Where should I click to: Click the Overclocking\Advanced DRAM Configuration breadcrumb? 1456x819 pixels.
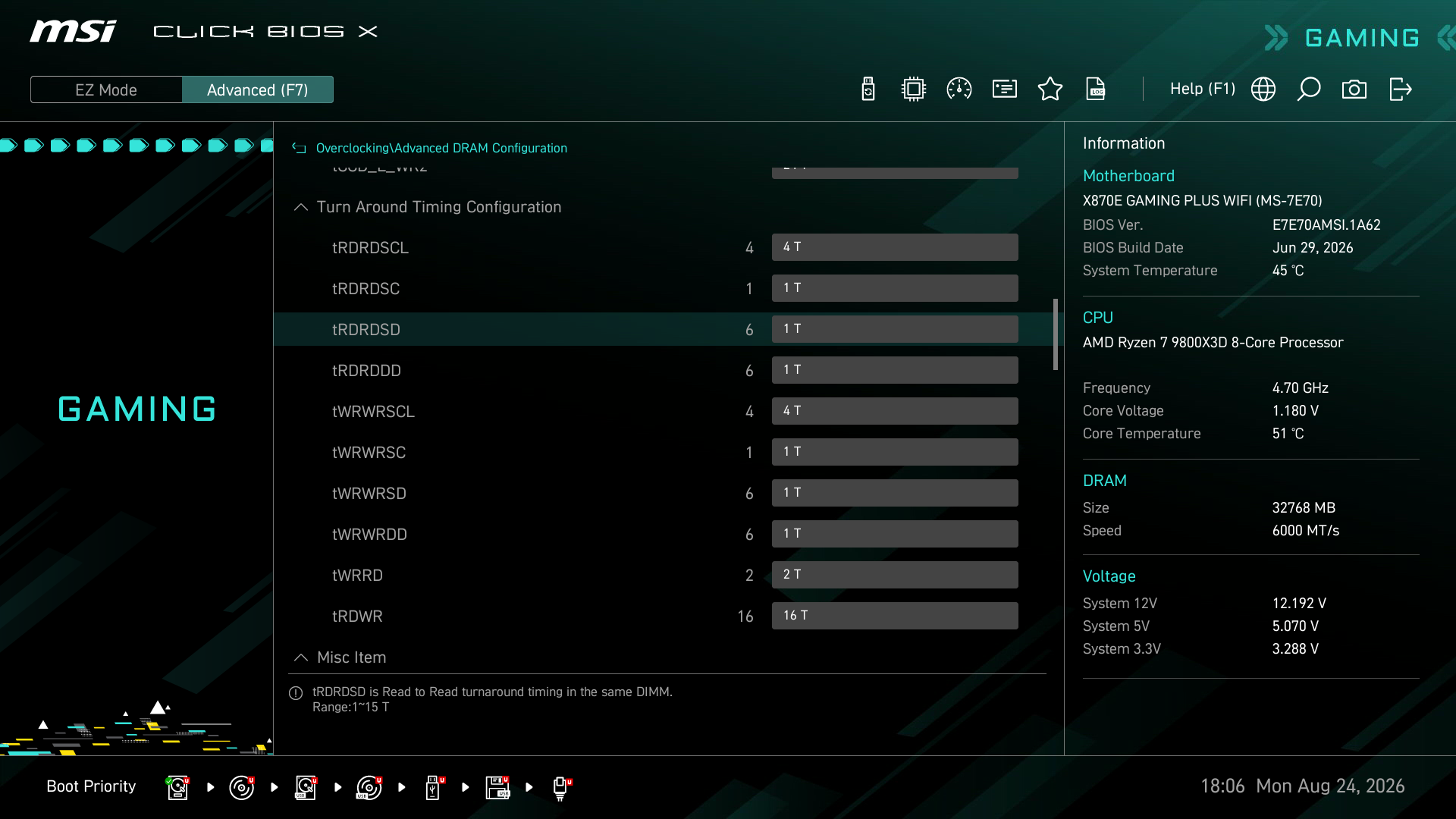[x=441, y=149]
